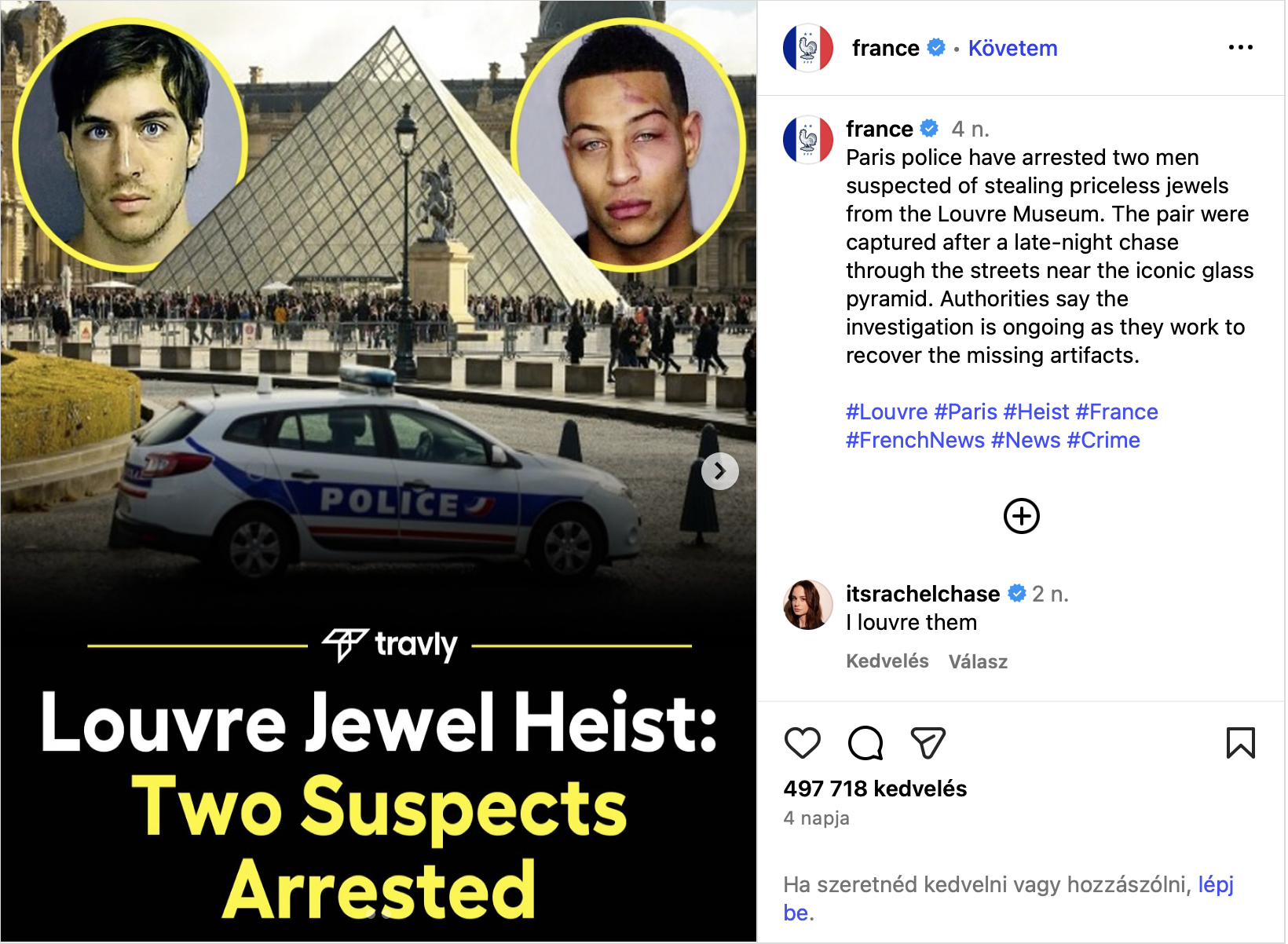Viewport: 1288px width, 944px height.
Task: Click the Követem follow button
Action: click(x=1012, y=49)
